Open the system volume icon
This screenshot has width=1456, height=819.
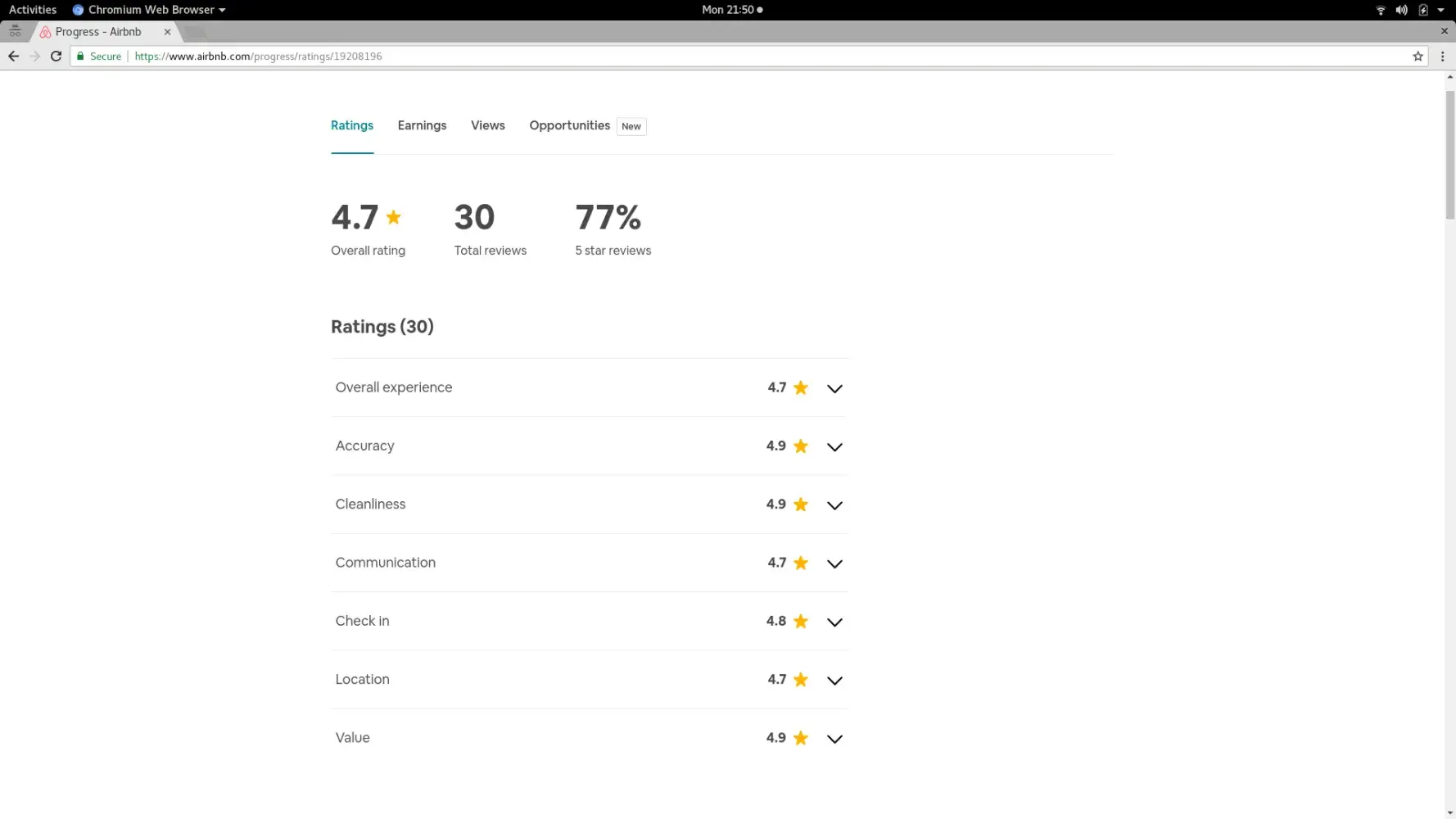1401,10
